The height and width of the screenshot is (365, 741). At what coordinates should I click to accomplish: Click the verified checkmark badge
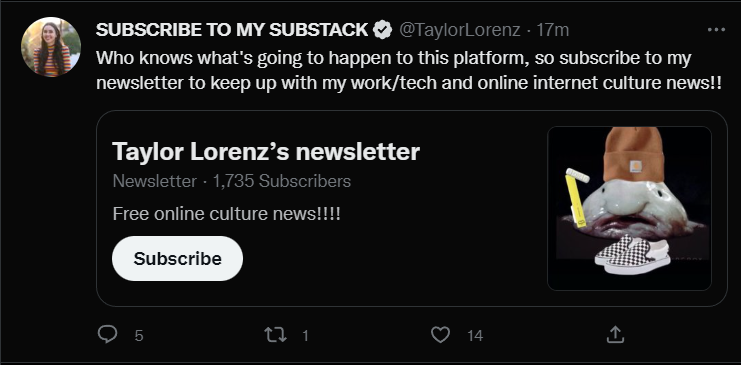point(382,30)
